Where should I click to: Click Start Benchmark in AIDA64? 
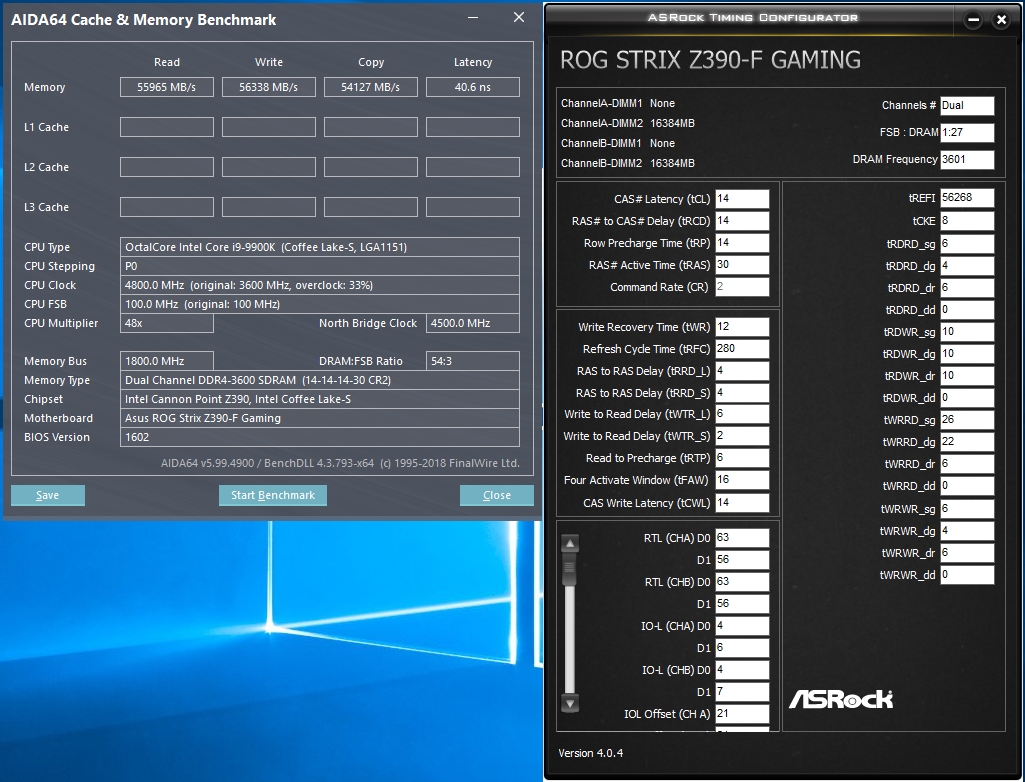(x=273, y=495)
